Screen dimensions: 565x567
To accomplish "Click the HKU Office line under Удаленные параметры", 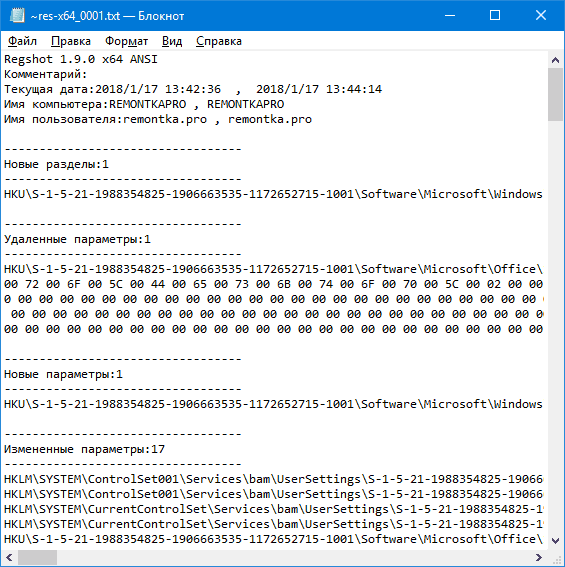I will click(x=273, y=269).
